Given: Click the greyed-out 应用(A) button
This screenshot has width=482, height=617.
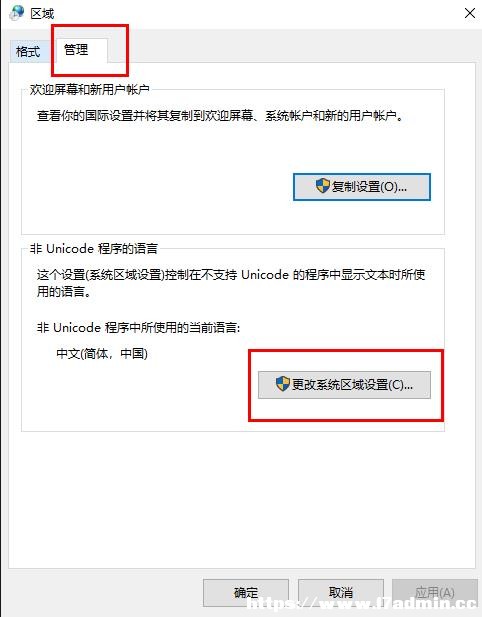Looking at the screenshot, I should coord(435,593).
